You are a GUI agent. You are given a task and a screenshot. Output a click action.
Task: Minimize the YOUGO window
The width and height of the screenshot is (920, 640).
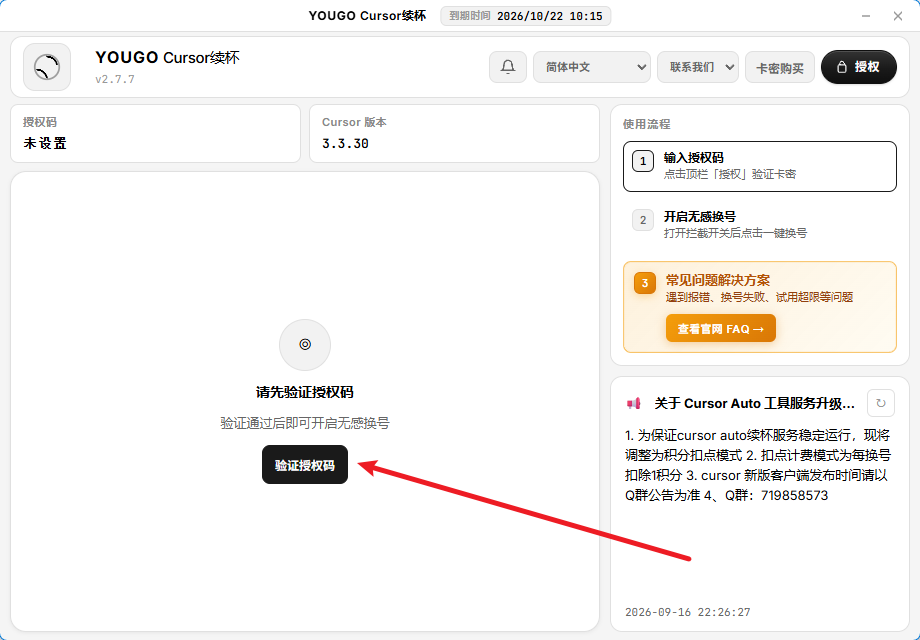865,16
